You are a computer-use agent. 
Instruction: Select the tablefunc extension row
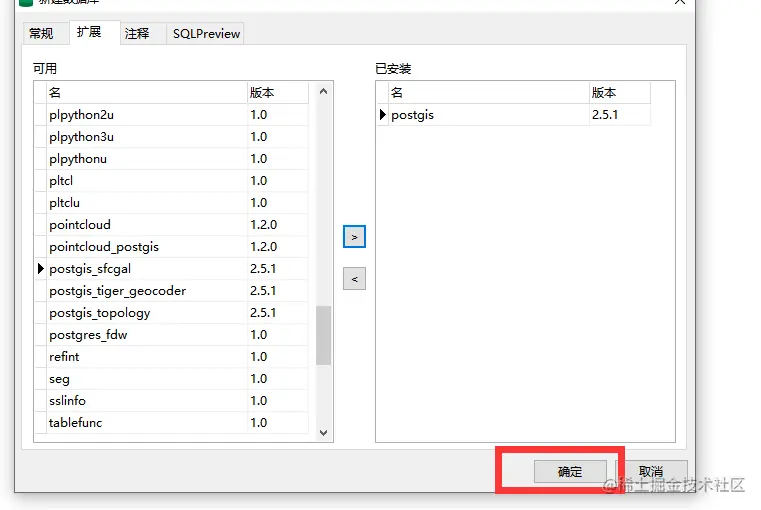[171, 423]
